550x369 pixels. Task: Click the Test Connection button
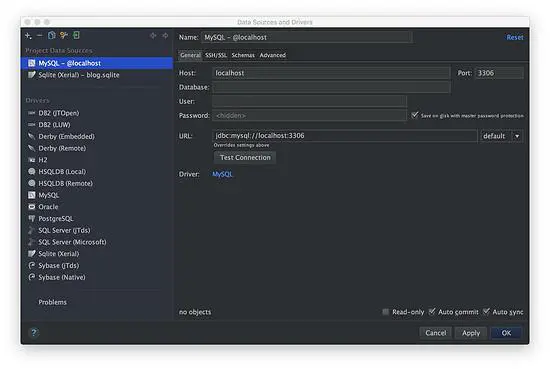[x=245, y=157]
